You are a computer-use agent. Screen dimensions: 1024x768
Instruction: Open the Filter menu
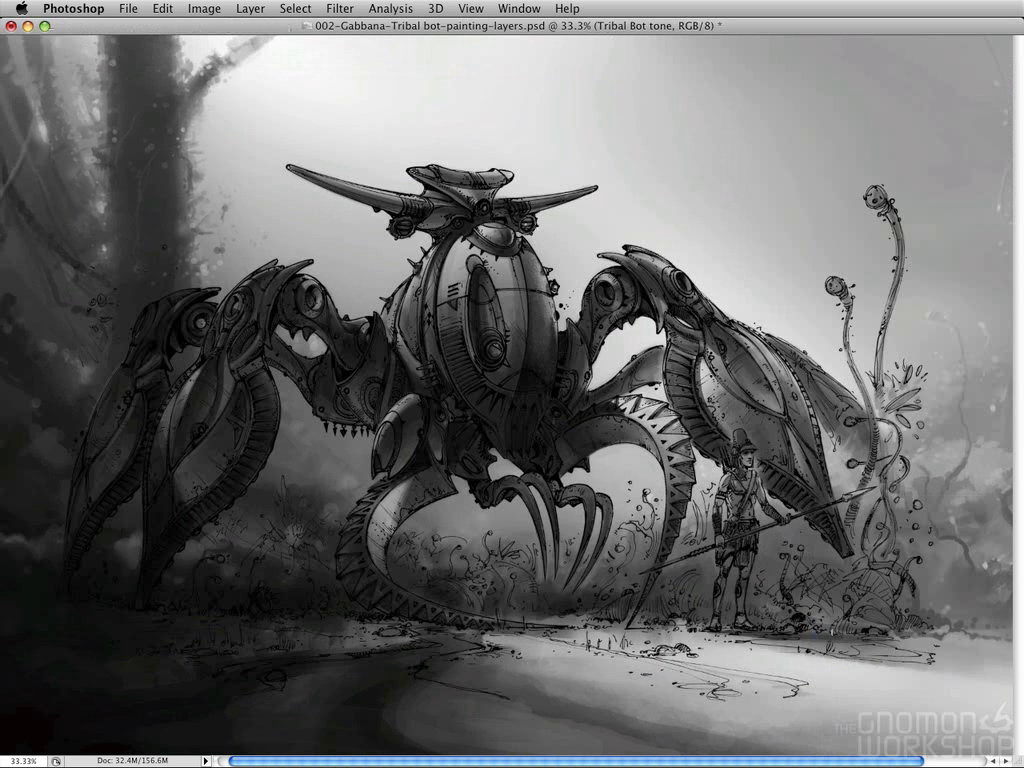(340, 8)
